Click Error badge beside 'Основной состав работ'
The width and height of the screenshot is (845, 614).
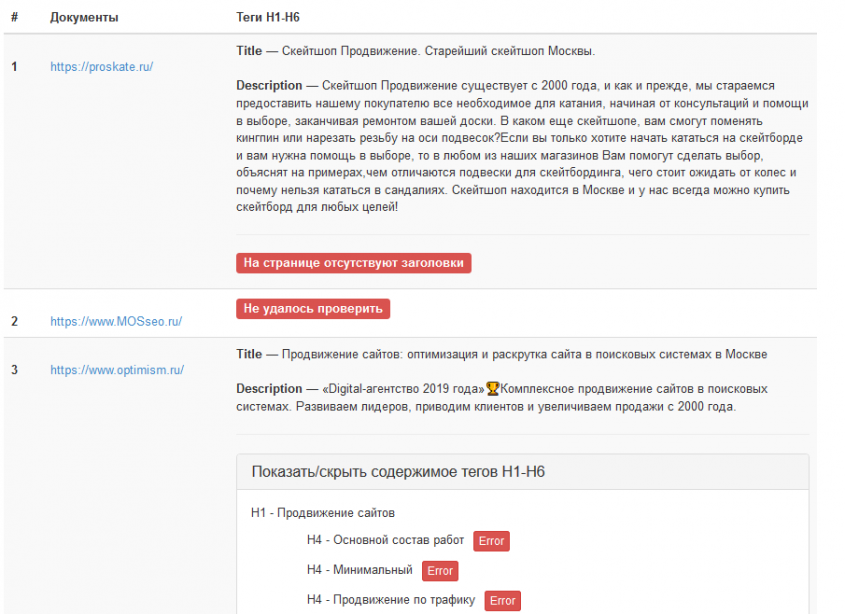pos(491,541)
